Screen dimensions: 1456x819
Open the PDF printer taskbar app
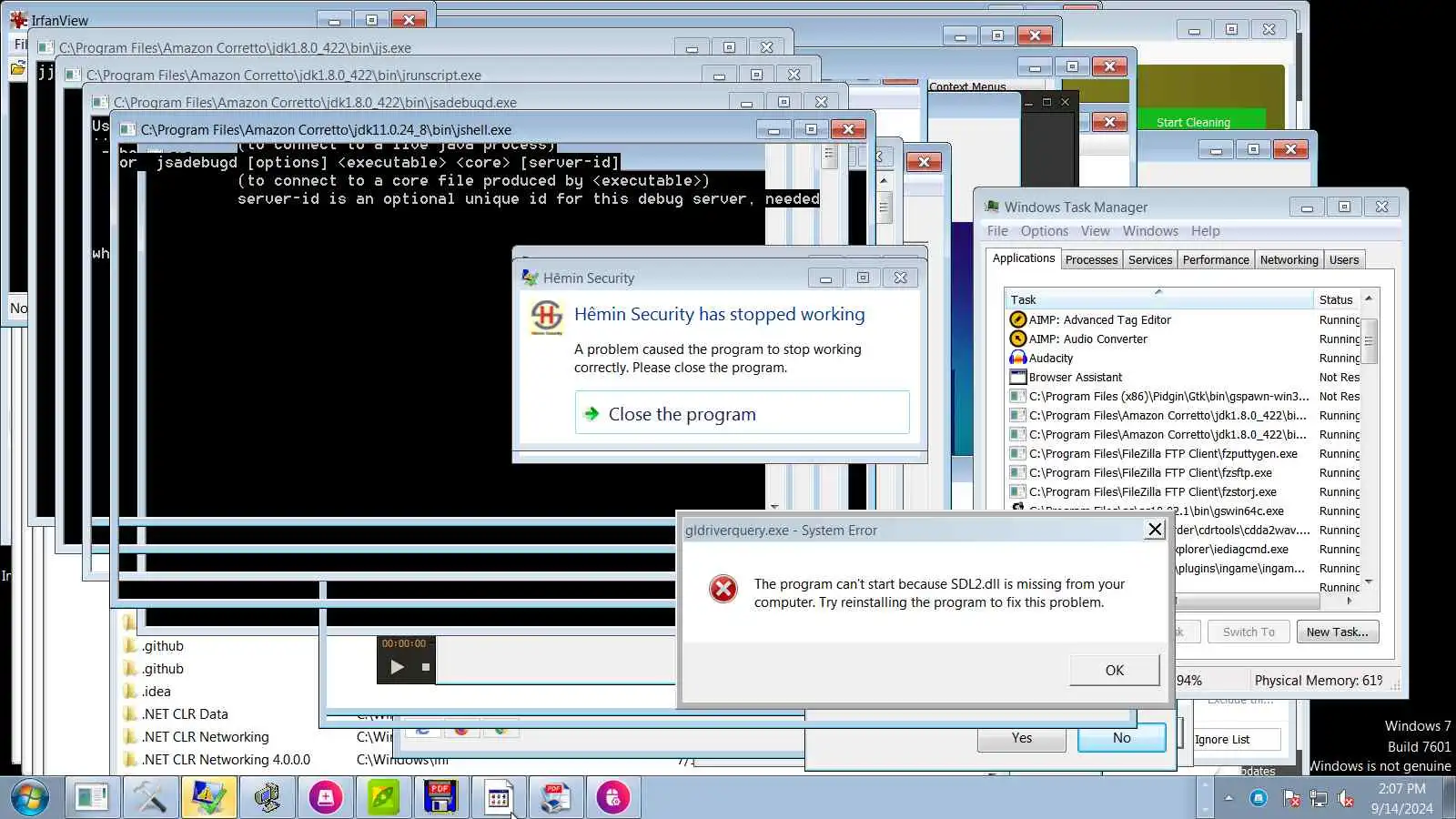[x=555, y=798]
